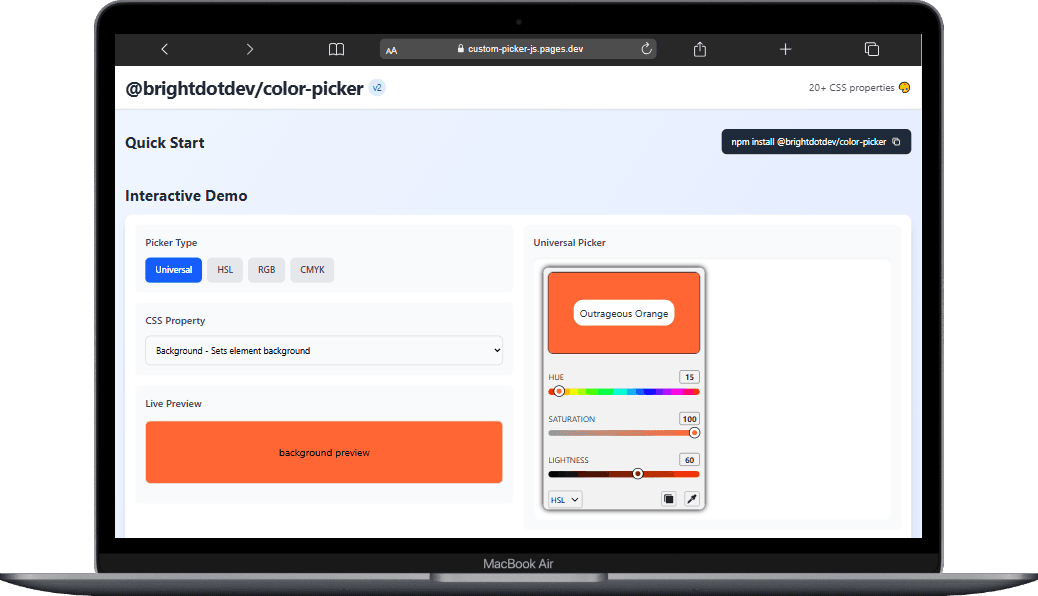Switch to the RGB picker type
The height and width of the screenshot is (596, 1038).
[x=267, y=270]
